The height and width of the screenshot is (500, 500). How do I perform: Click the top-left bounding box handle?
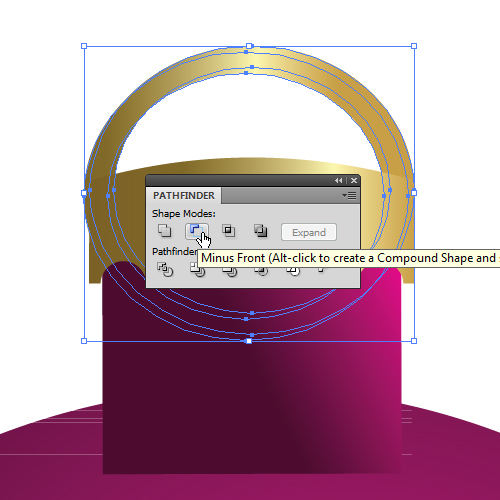[84, 46]
